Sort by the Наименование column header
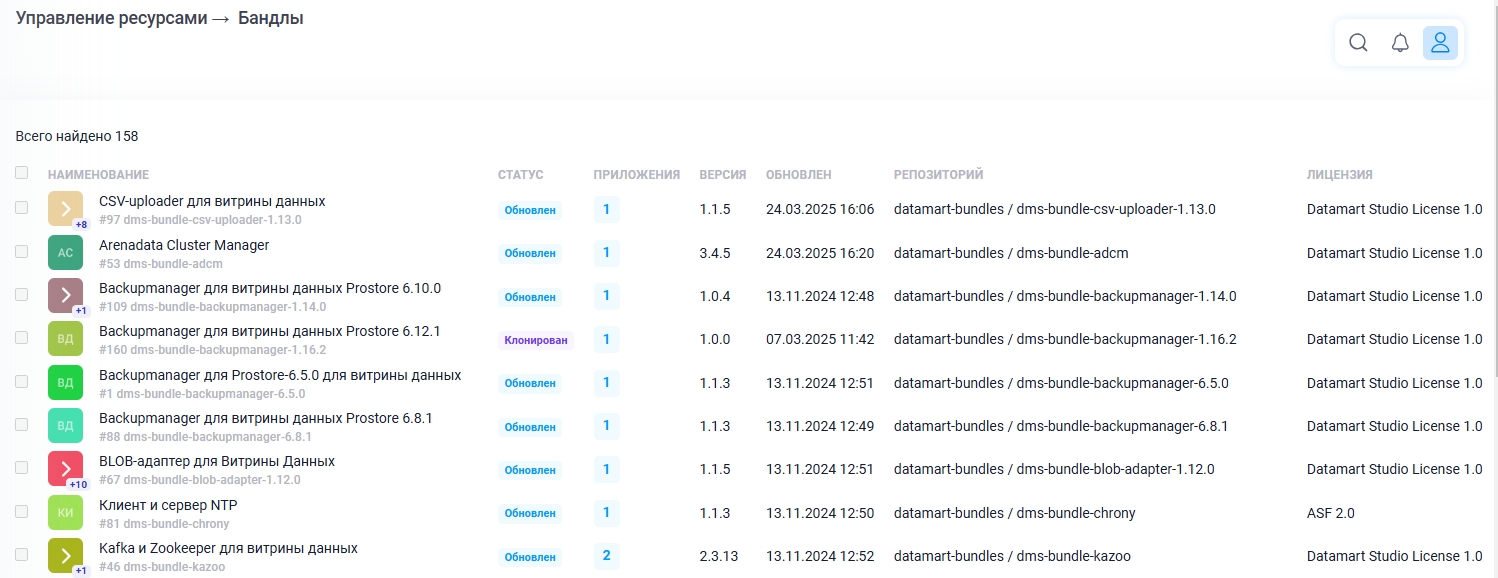 tap(98, 175)
